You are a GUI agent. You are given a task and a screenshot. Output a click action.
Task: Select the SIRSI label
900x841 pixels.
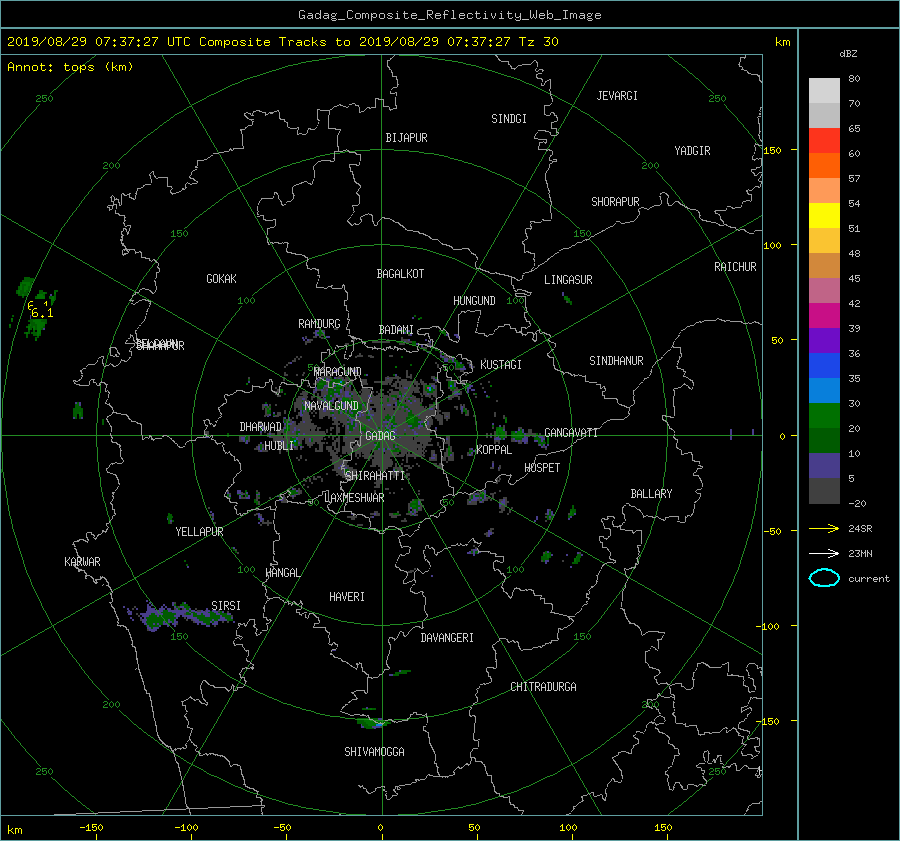(226, 606)
